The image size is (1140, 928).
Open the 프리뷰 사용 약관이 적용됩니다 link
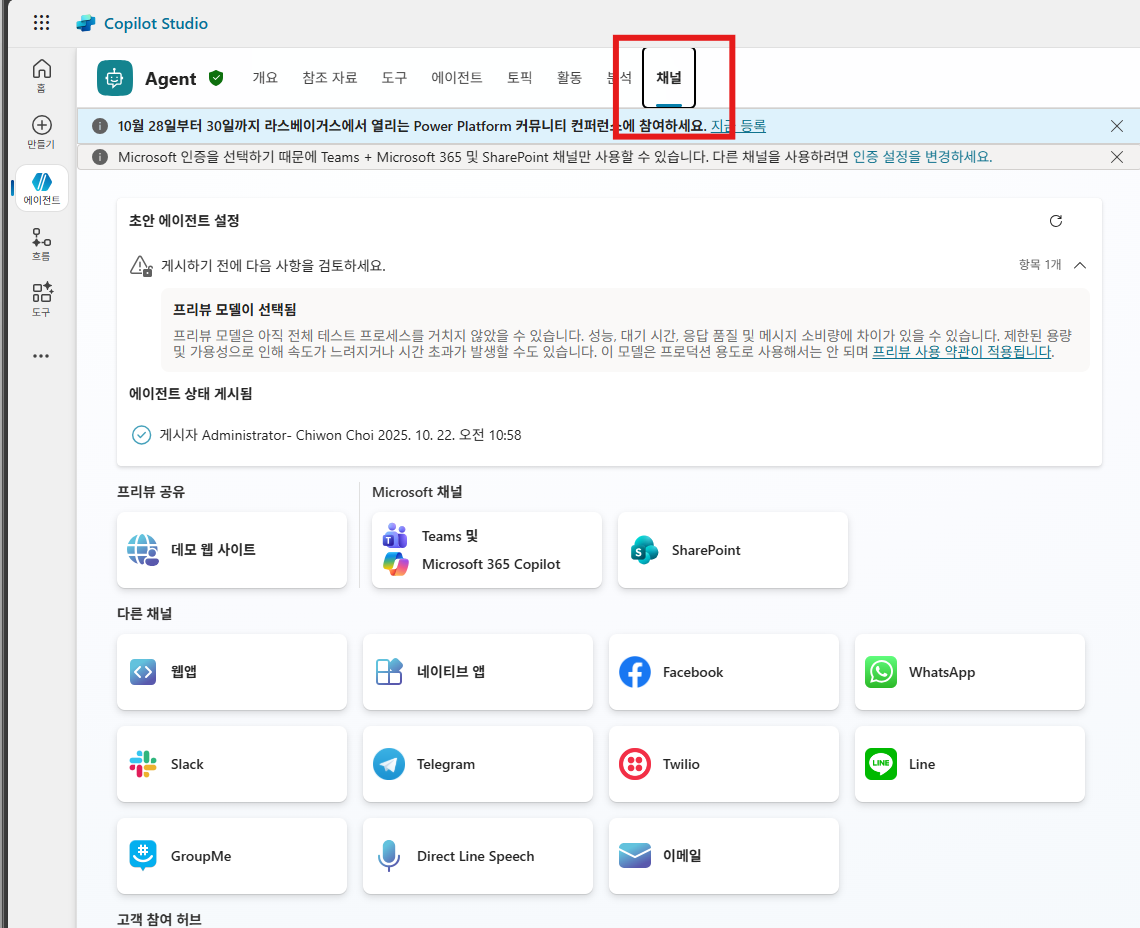962,352
